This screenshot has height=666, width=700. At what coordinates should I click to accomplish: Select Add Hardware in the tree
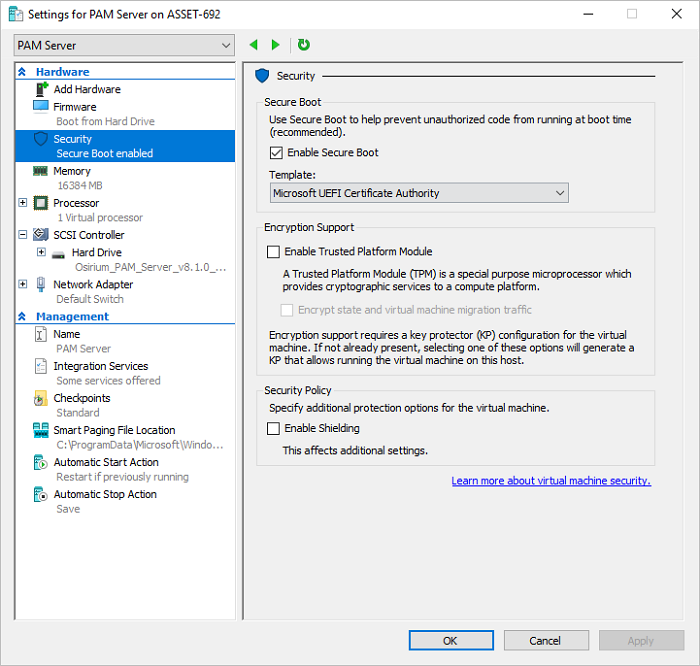[x=87, y=89]
